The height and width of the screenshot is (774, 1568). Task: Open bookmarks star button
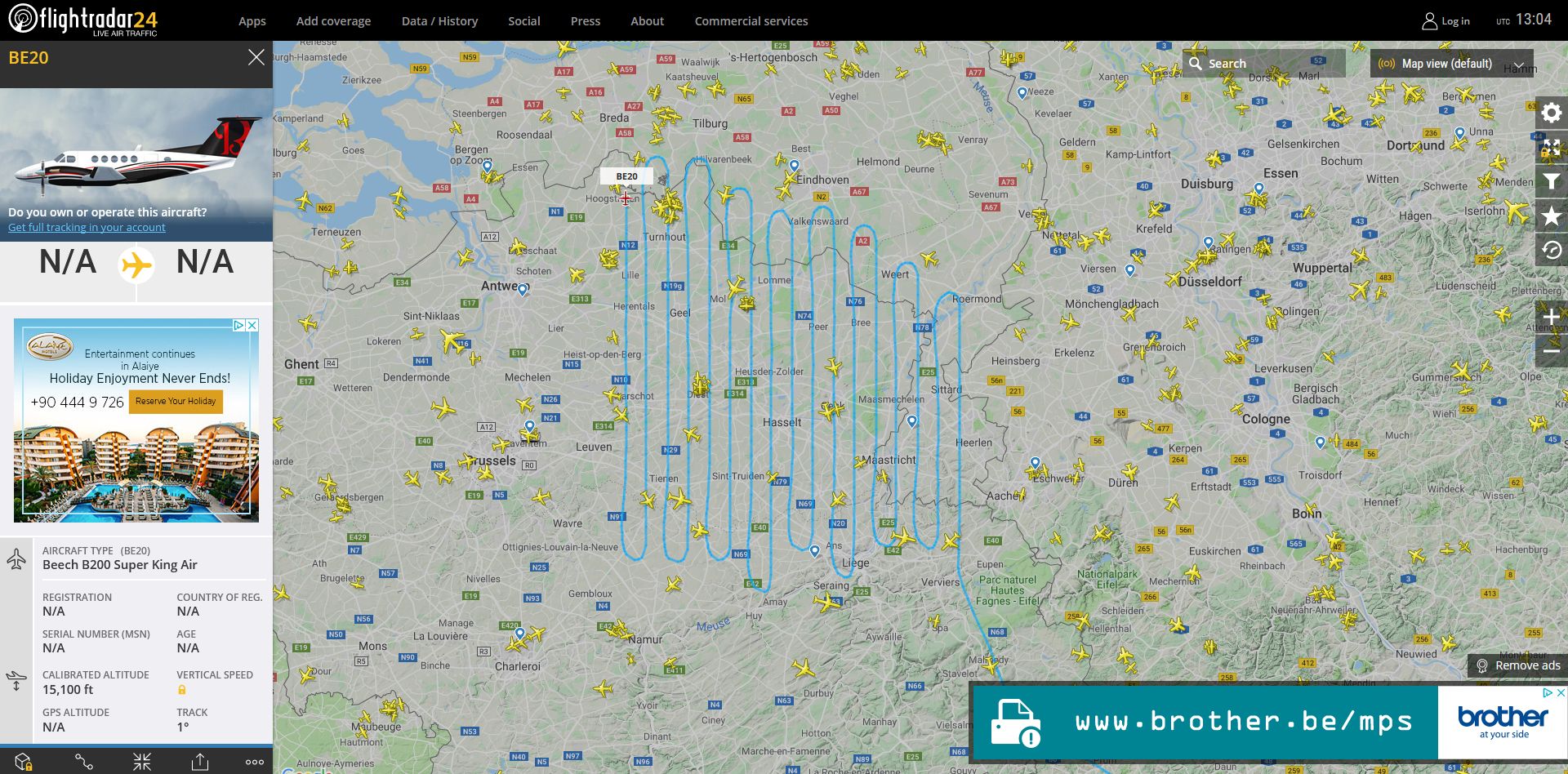pos(1552,216)
